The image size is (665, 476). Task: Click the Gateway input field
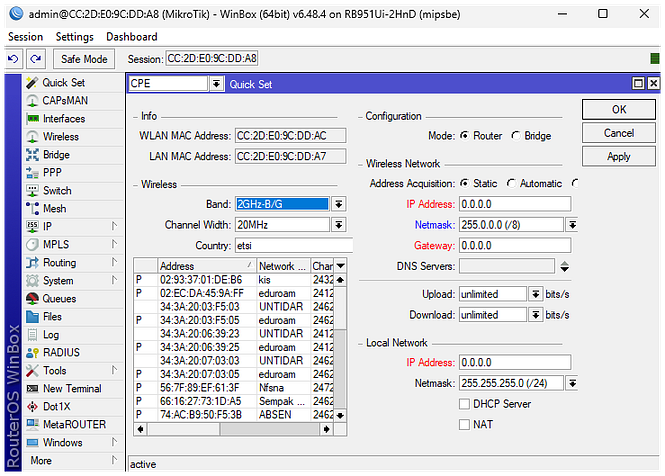(x=515, y=246)
